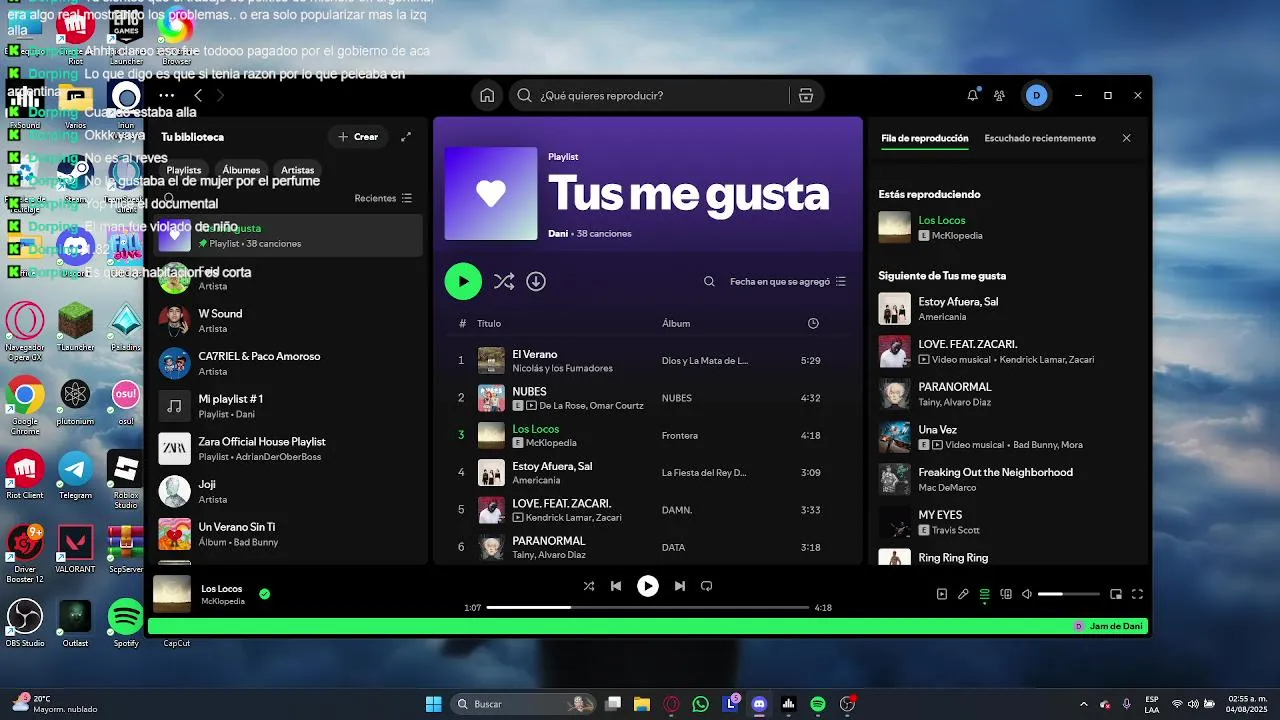Toggle repeat in player bar
This screenshot has width=1280, height=720.
(707, 586)
